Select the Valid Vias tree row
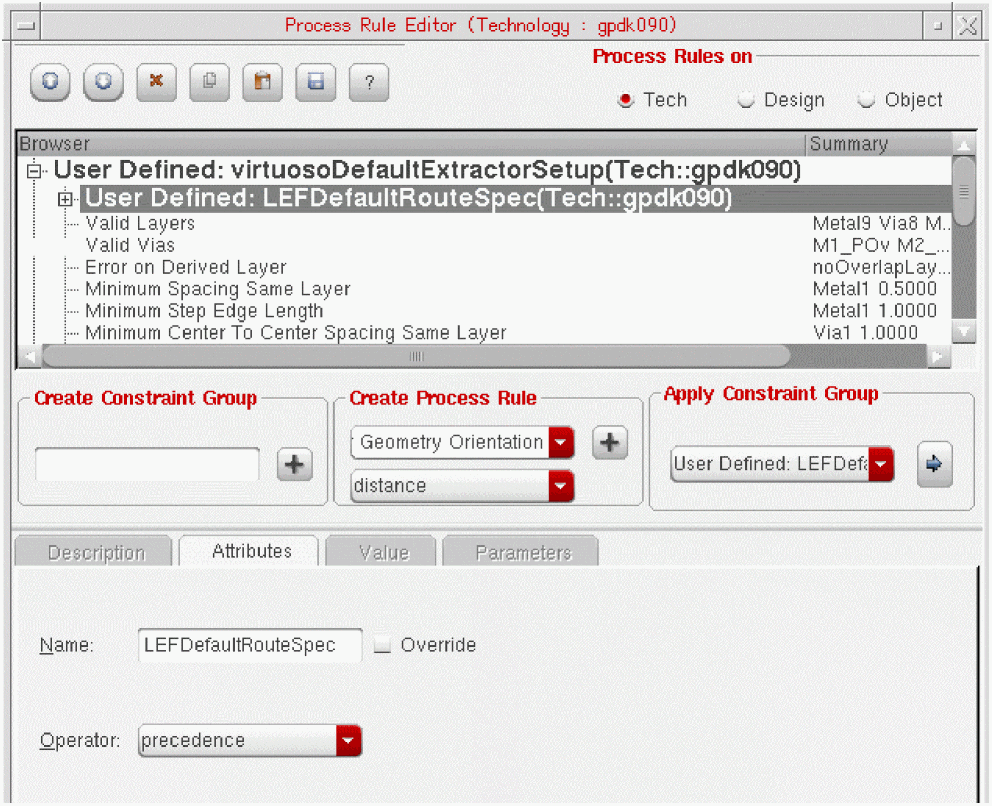 point(130,245)
